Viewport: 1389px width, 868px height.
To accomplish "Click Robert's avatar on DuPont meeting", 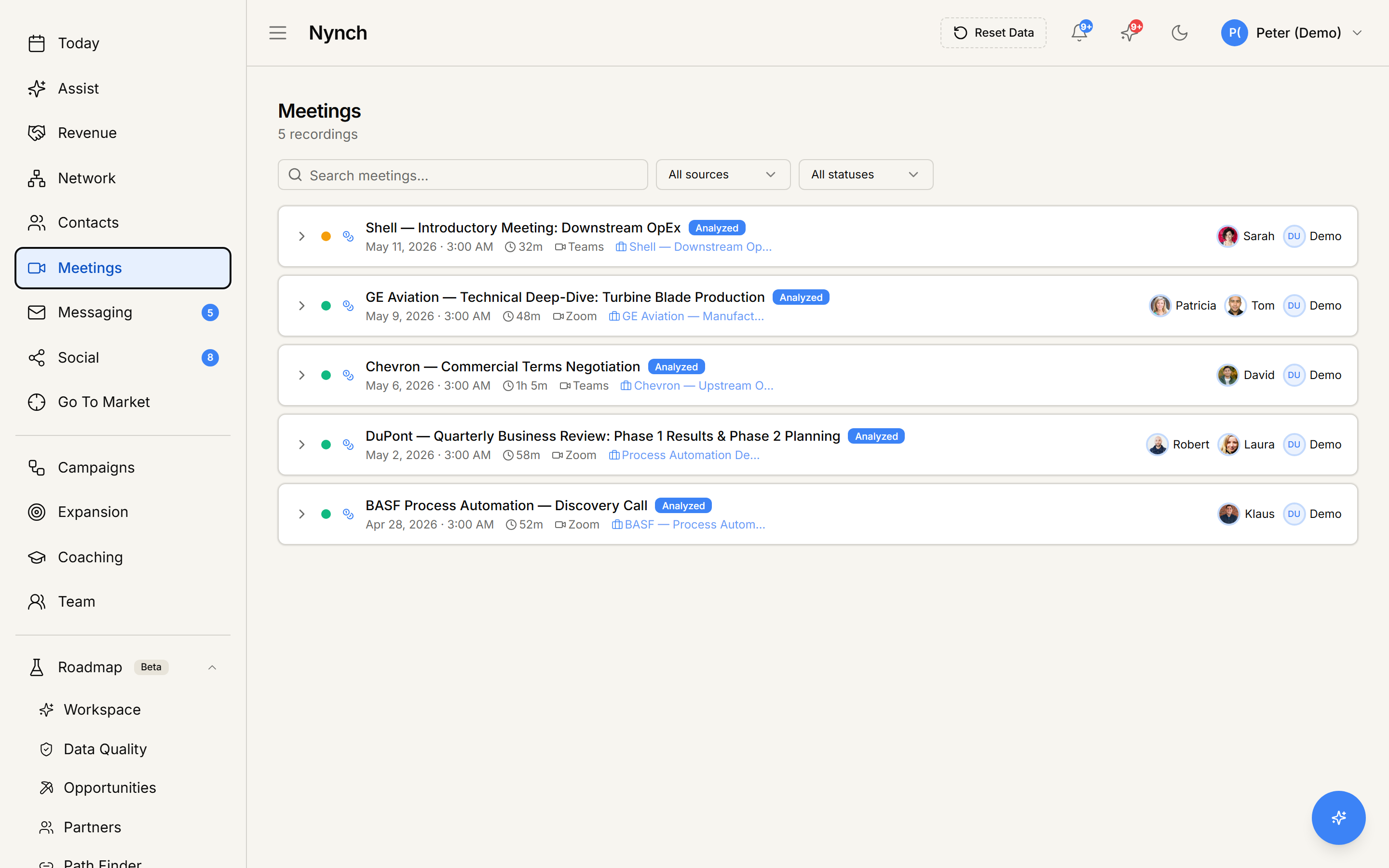I will [x=1157, y=444].
